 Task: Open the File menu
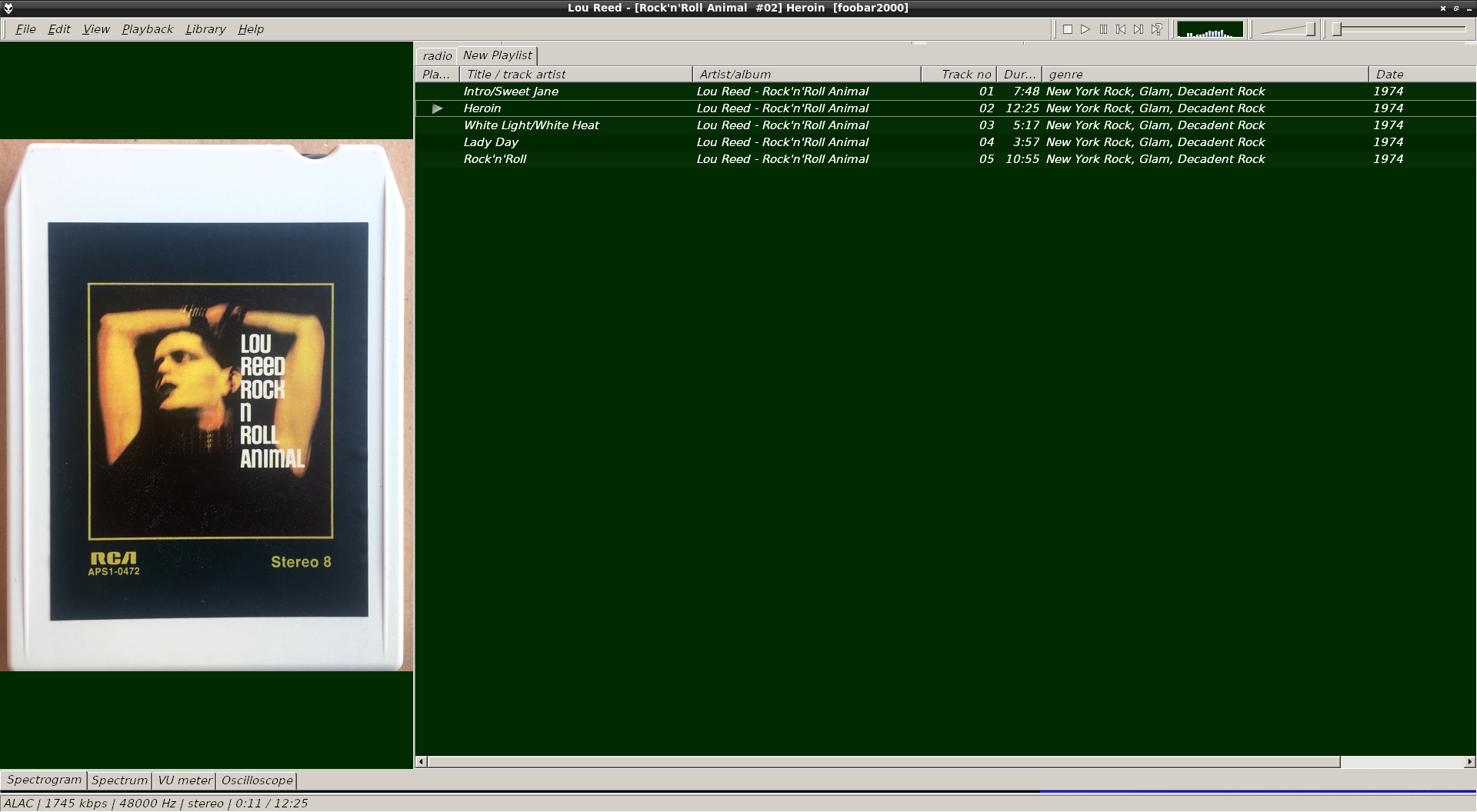[25, 29]
